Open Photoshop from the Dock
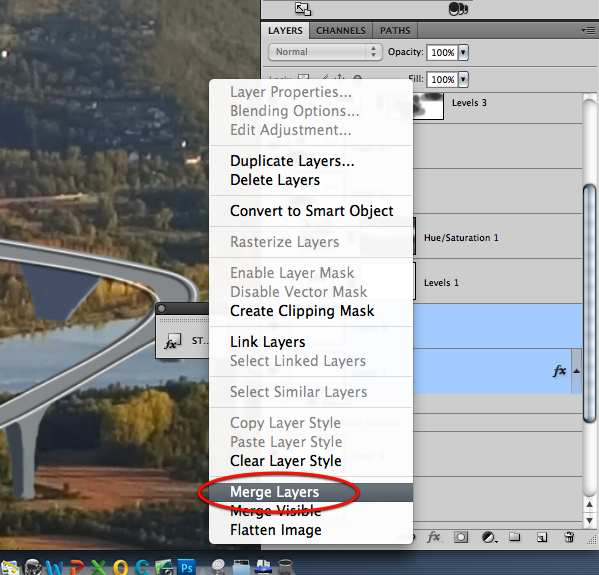 point(186,567)
